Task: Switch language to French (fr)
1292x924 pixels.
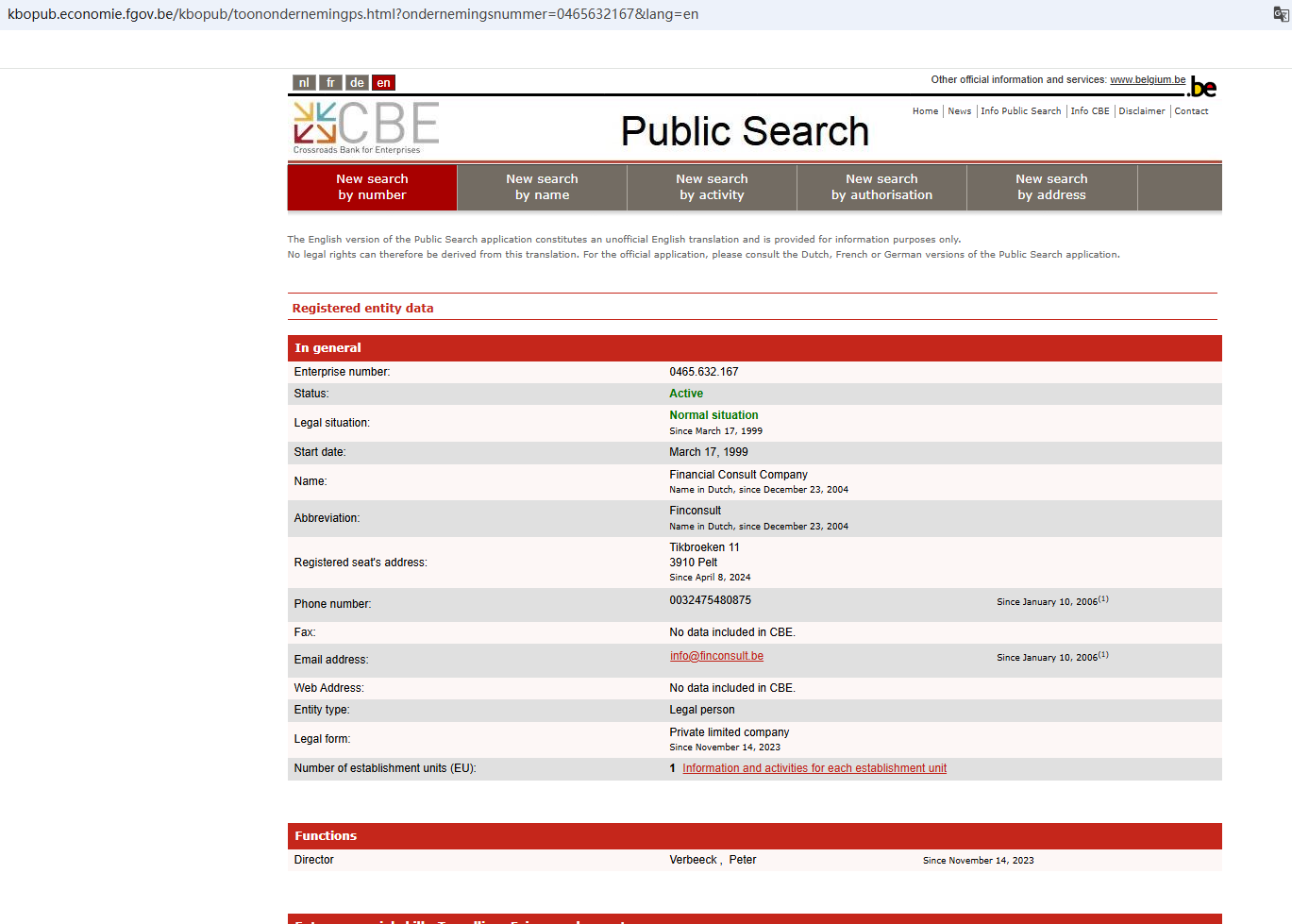Action: coord(330,83)
